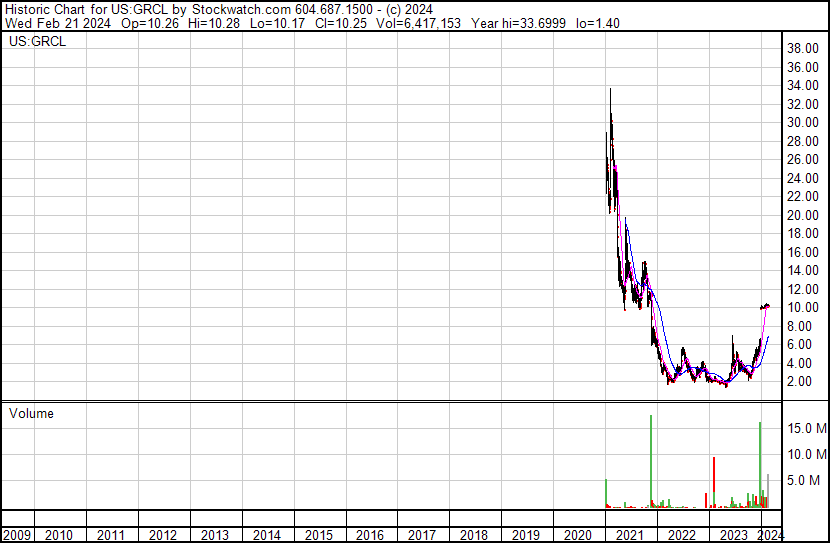Click the 30.00 price axis label

coord(803,122)
